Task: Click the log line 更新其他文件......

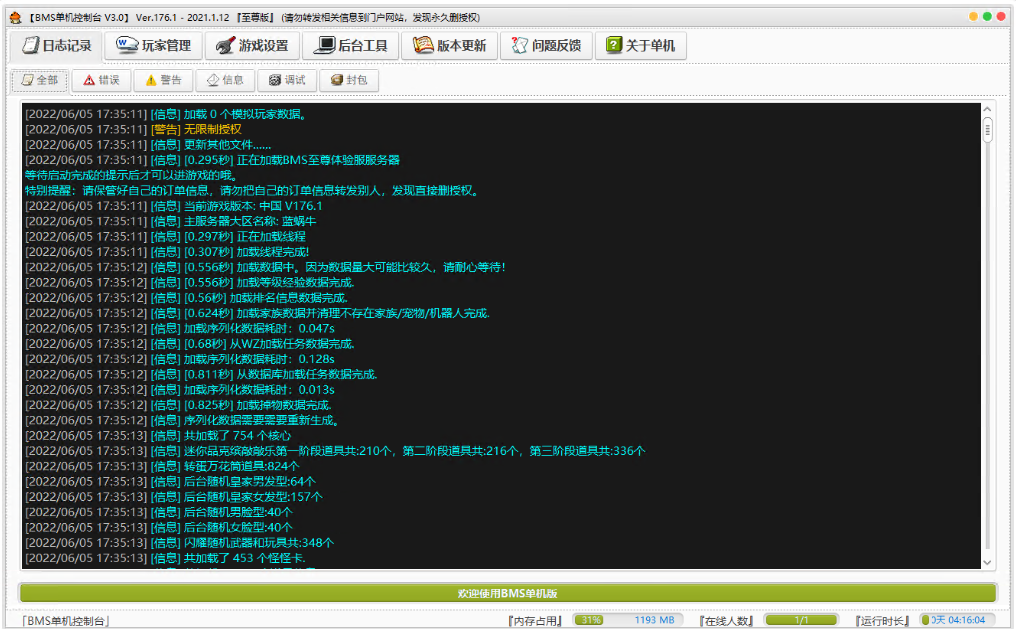Action: point(148,144)
